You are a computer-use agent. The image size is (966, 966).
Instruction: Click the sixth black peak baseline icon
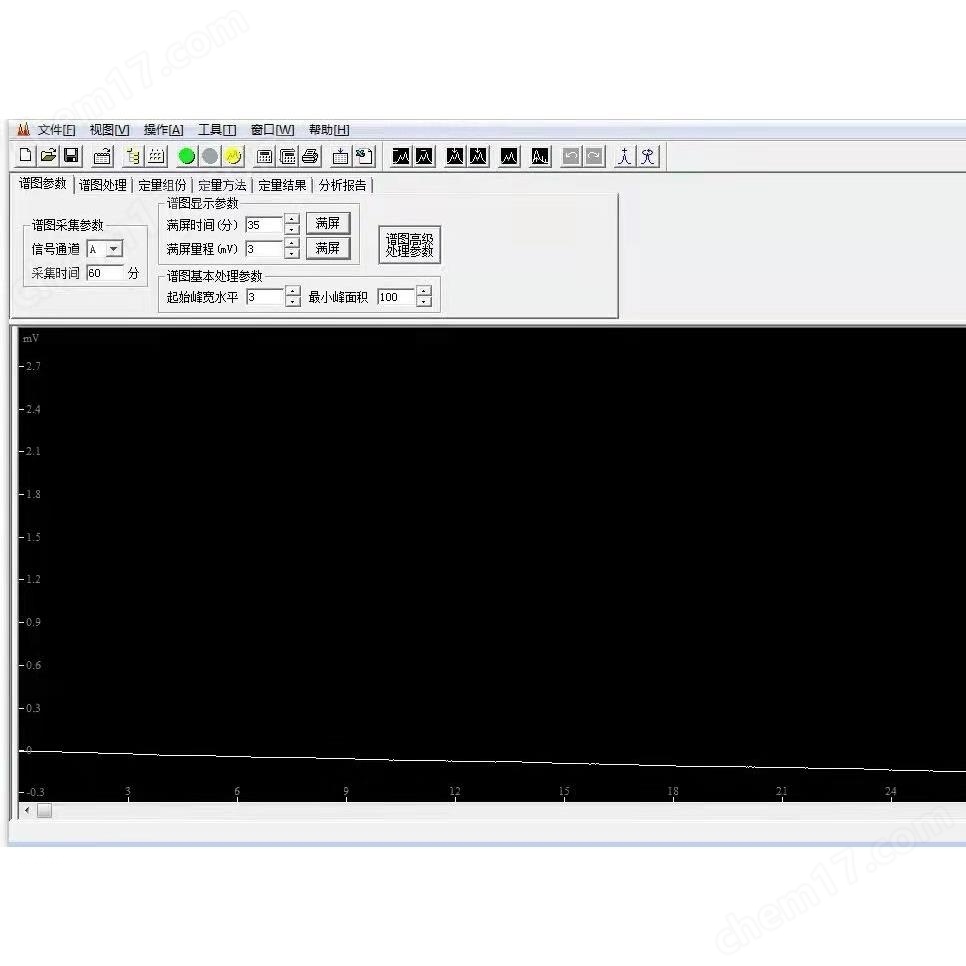(540, 156)
